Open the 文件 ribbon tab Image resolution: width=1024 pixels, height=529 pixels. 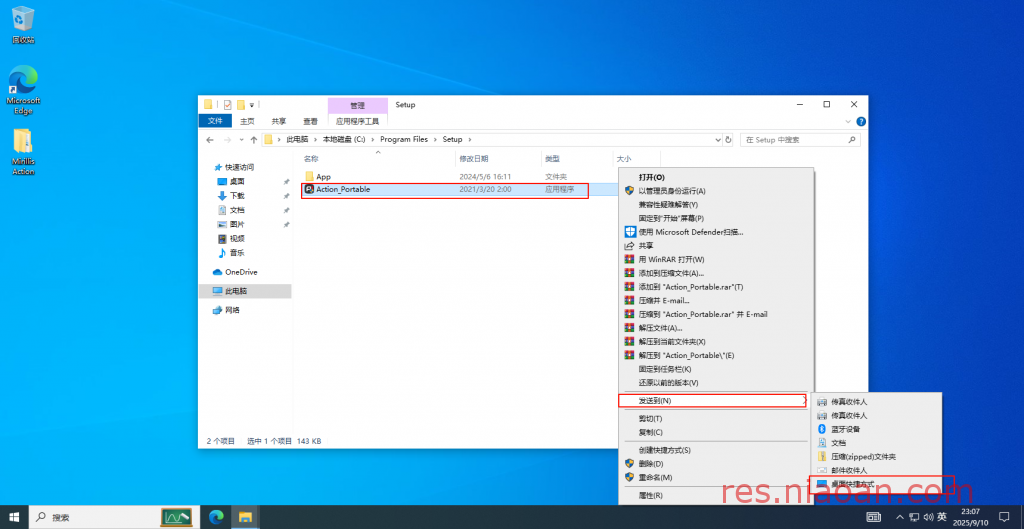[x=215, y=121]
